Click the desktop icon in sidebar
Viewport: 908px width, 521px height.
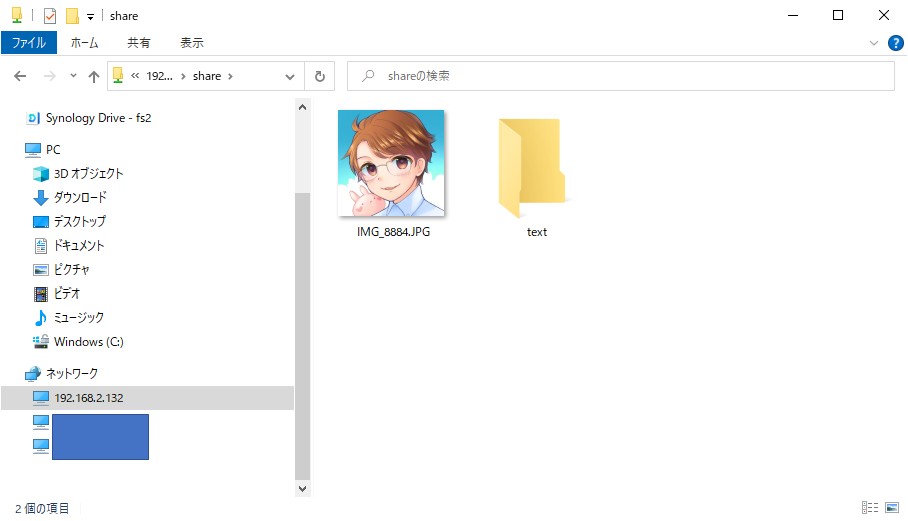[x=41, y=222]
